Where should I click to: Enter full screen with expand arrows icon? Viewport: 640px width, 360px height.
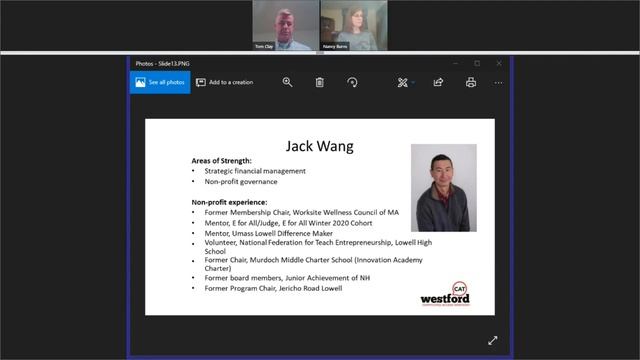(493, 340)
